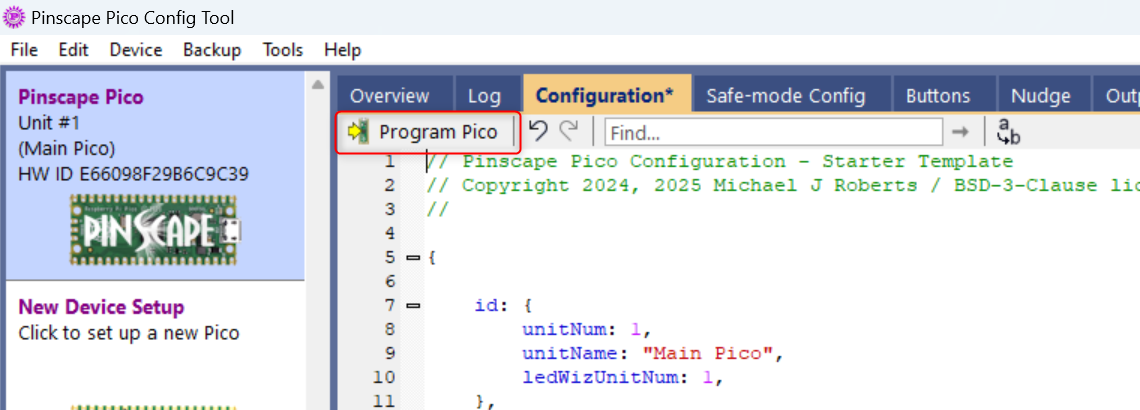This screenshot has width=1140, height=410.
Task: Click the ledWizUnitNum: 1 line
Action: (623, 377)
